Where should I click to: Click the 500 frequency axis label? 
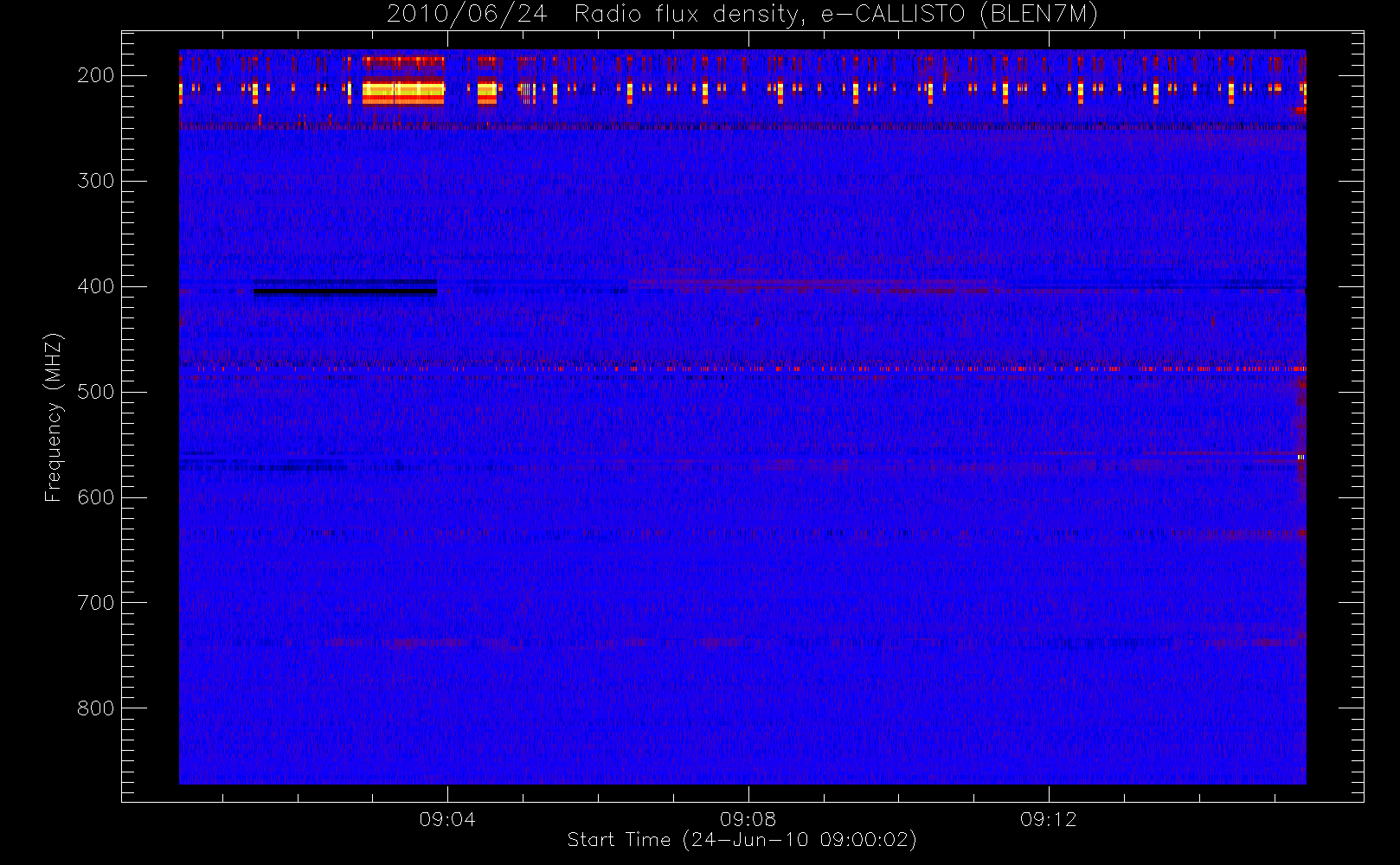coord(95,392)
